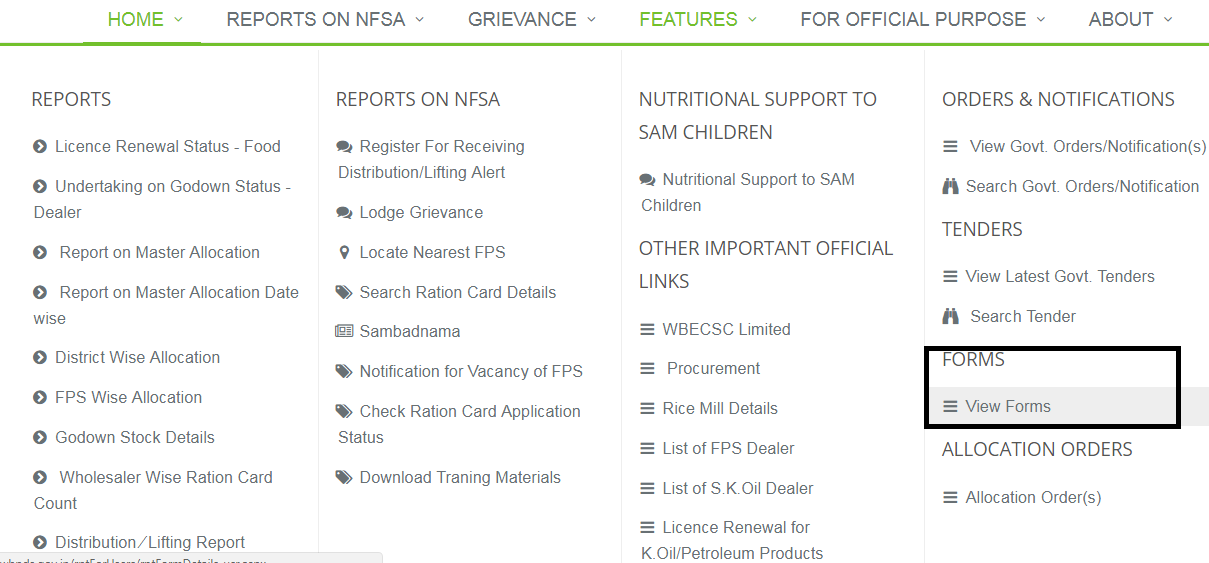Click tag icon beside Search Ration Card Details
1209x563 pixels.
pos(345,293)
